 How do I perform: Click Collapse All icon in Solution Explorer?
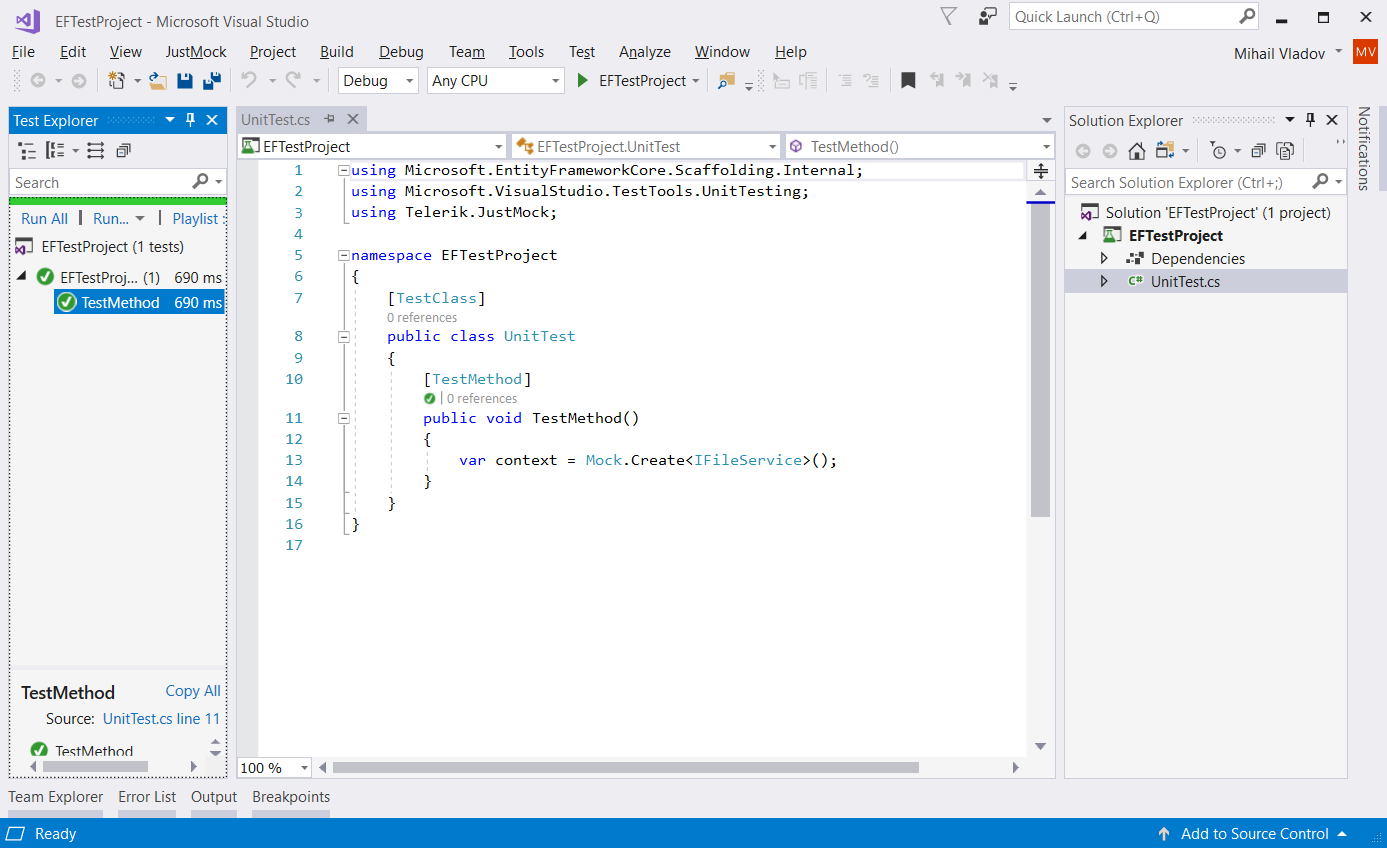(x=1258, y=151)
